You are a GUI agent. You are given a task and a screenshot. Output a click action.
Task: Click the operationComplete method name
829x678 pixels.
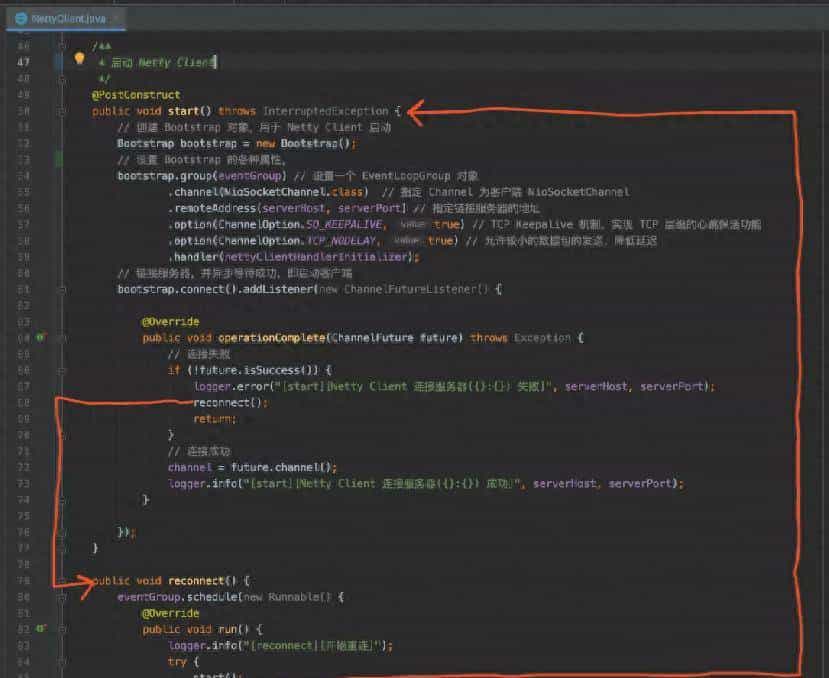[272, 337]
